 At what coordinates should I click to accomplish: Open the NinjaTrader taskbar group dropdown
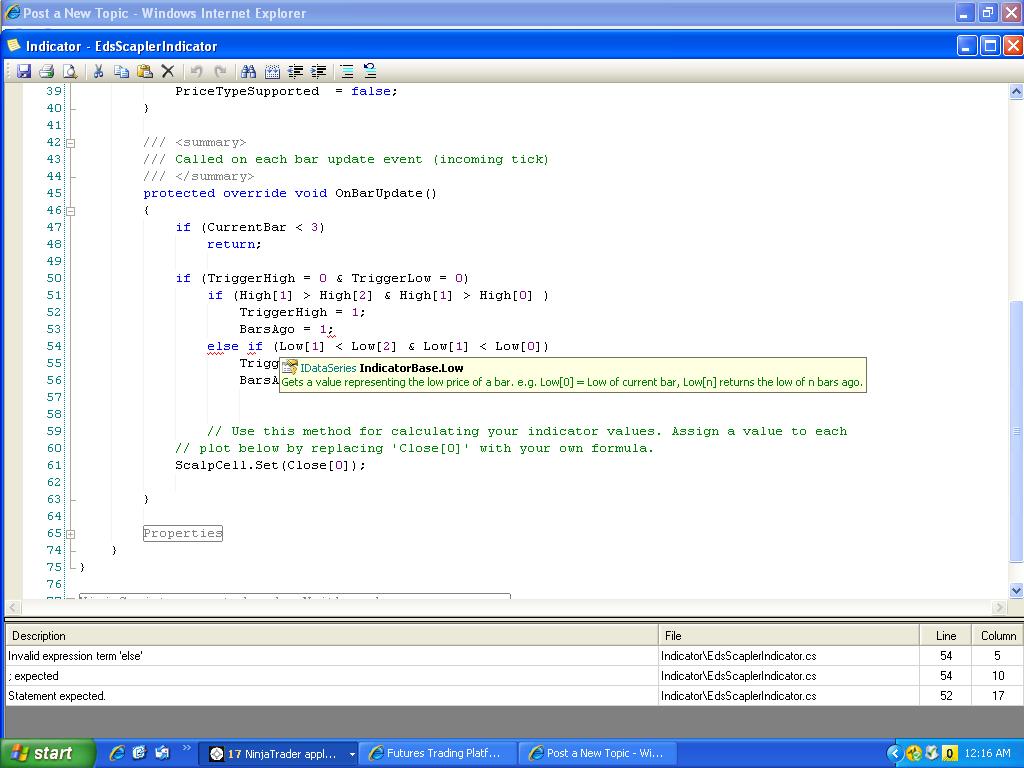352,754
